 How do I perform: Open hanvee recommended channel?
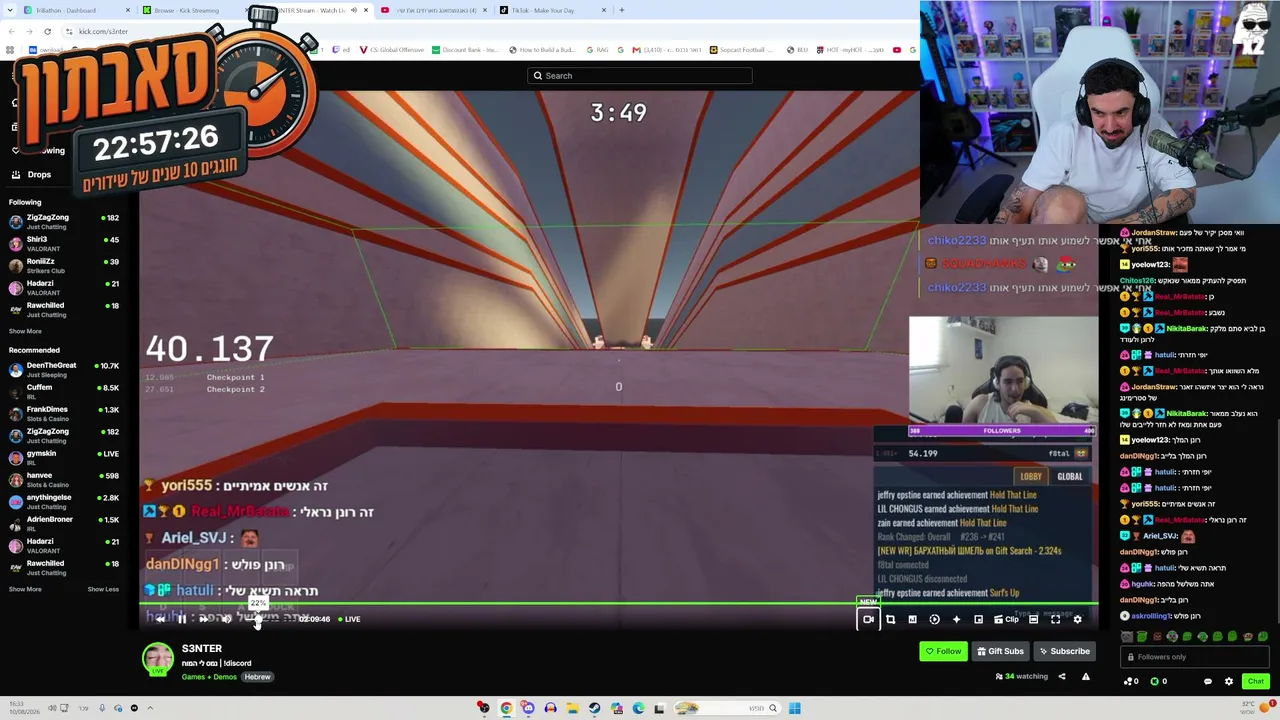[64, 479]
